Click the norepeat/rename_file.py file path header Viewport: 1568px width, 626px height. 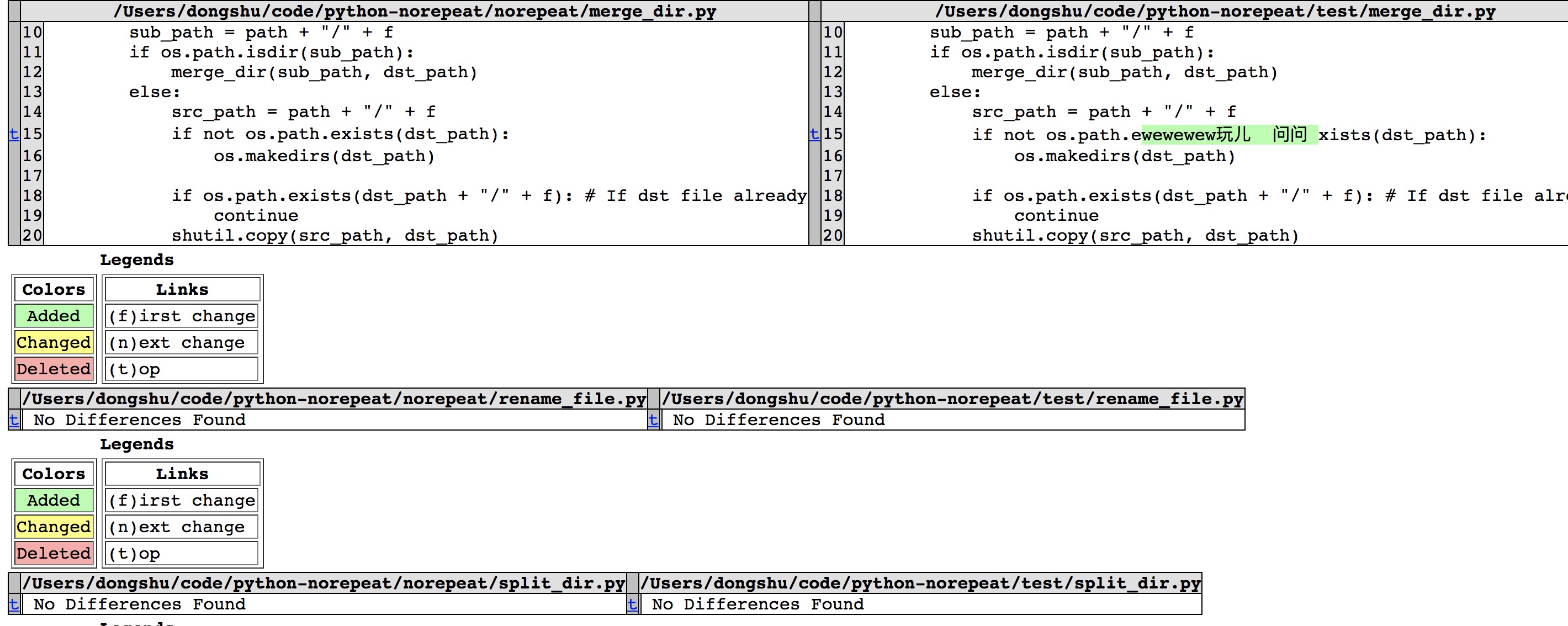click(333, 399)
